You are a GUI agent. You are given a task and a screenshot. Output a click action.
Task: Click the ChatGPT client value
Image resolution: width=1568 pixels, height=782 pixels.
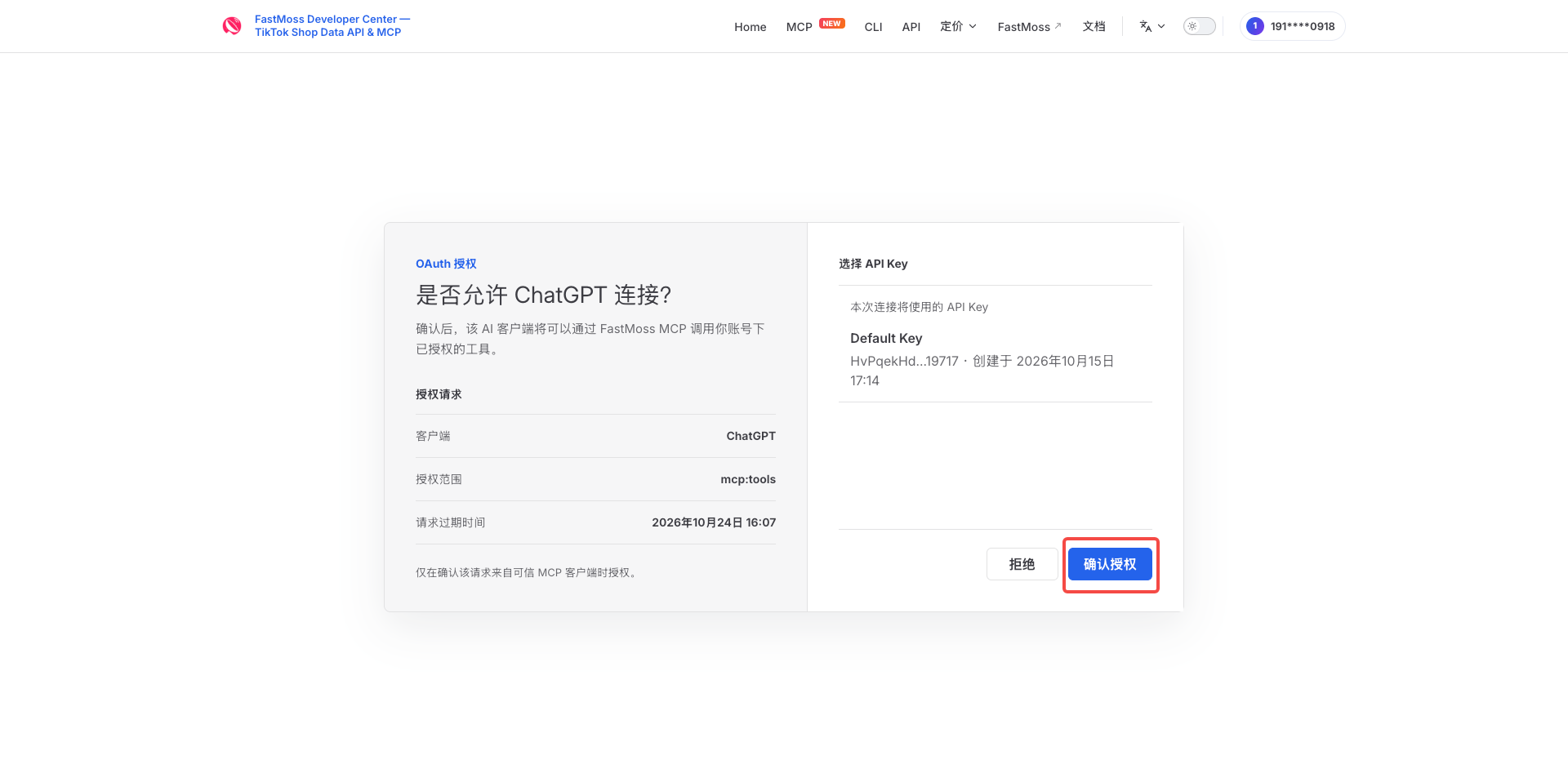point(751,436)
